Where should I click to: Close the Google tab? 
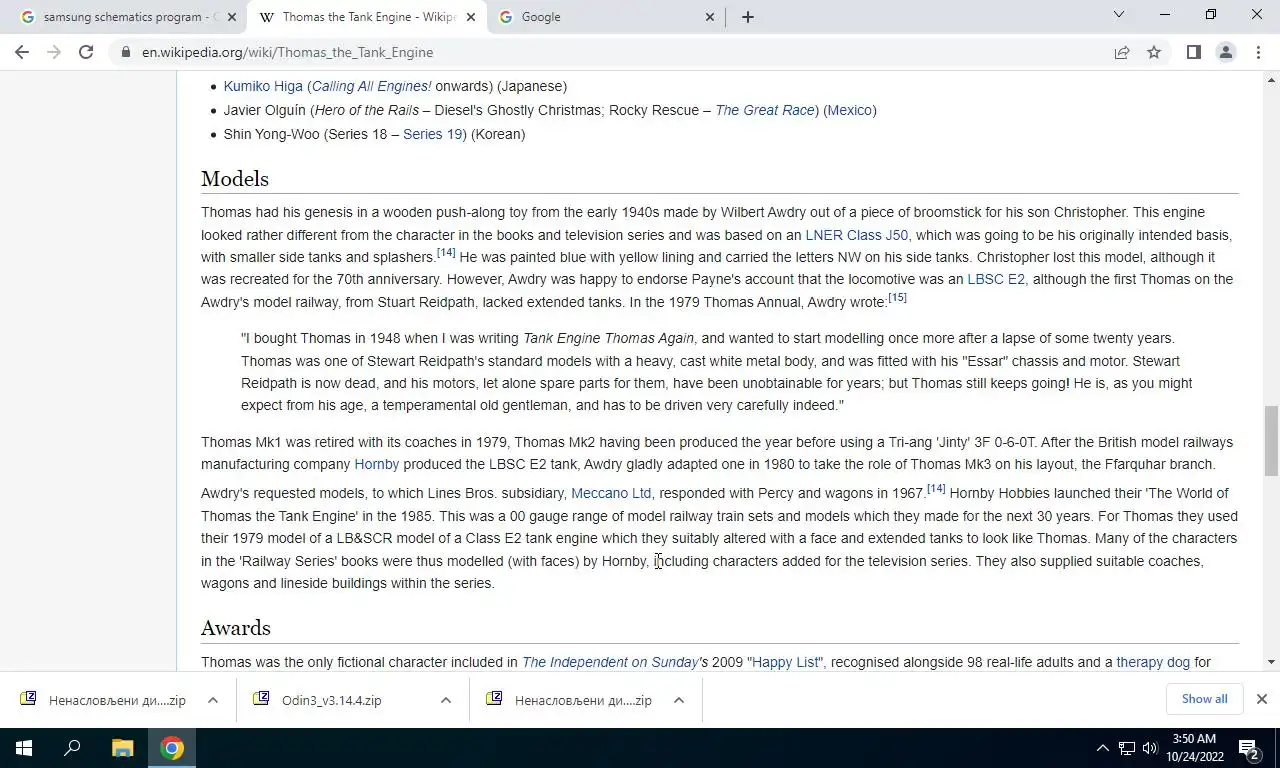pos(709,17)
